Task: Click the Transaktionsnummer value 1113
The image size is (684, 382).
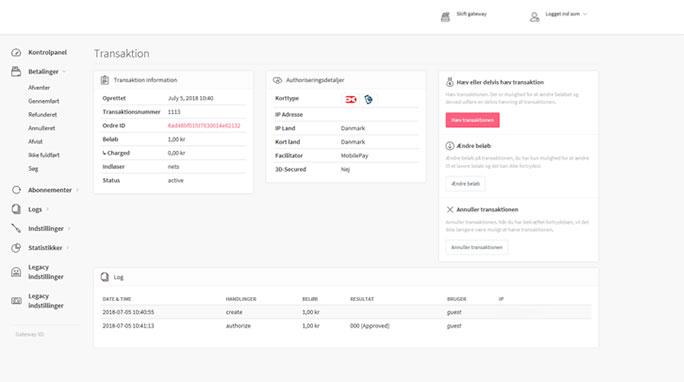Action: [174, 112]
